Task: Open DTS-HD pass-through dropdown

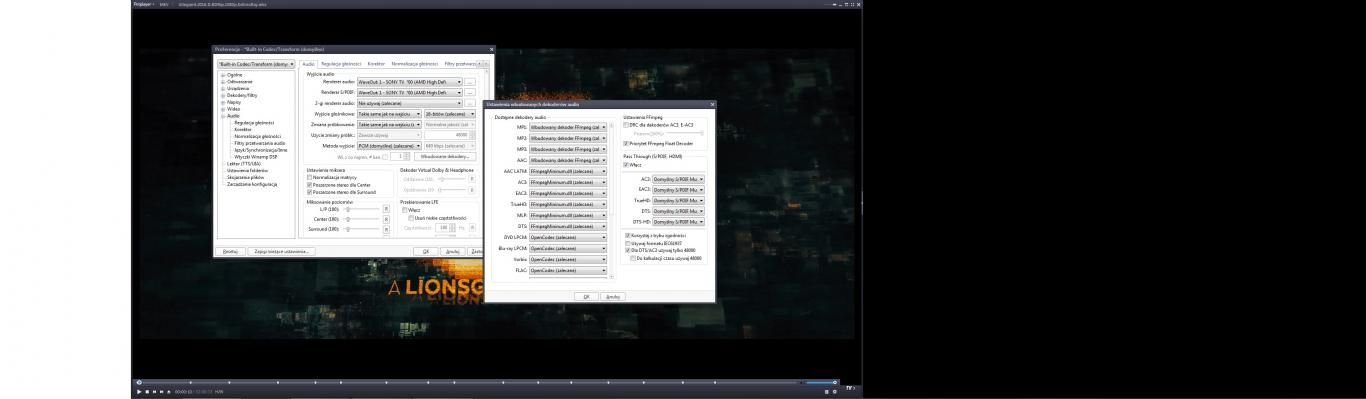Action: coord(679,222)
